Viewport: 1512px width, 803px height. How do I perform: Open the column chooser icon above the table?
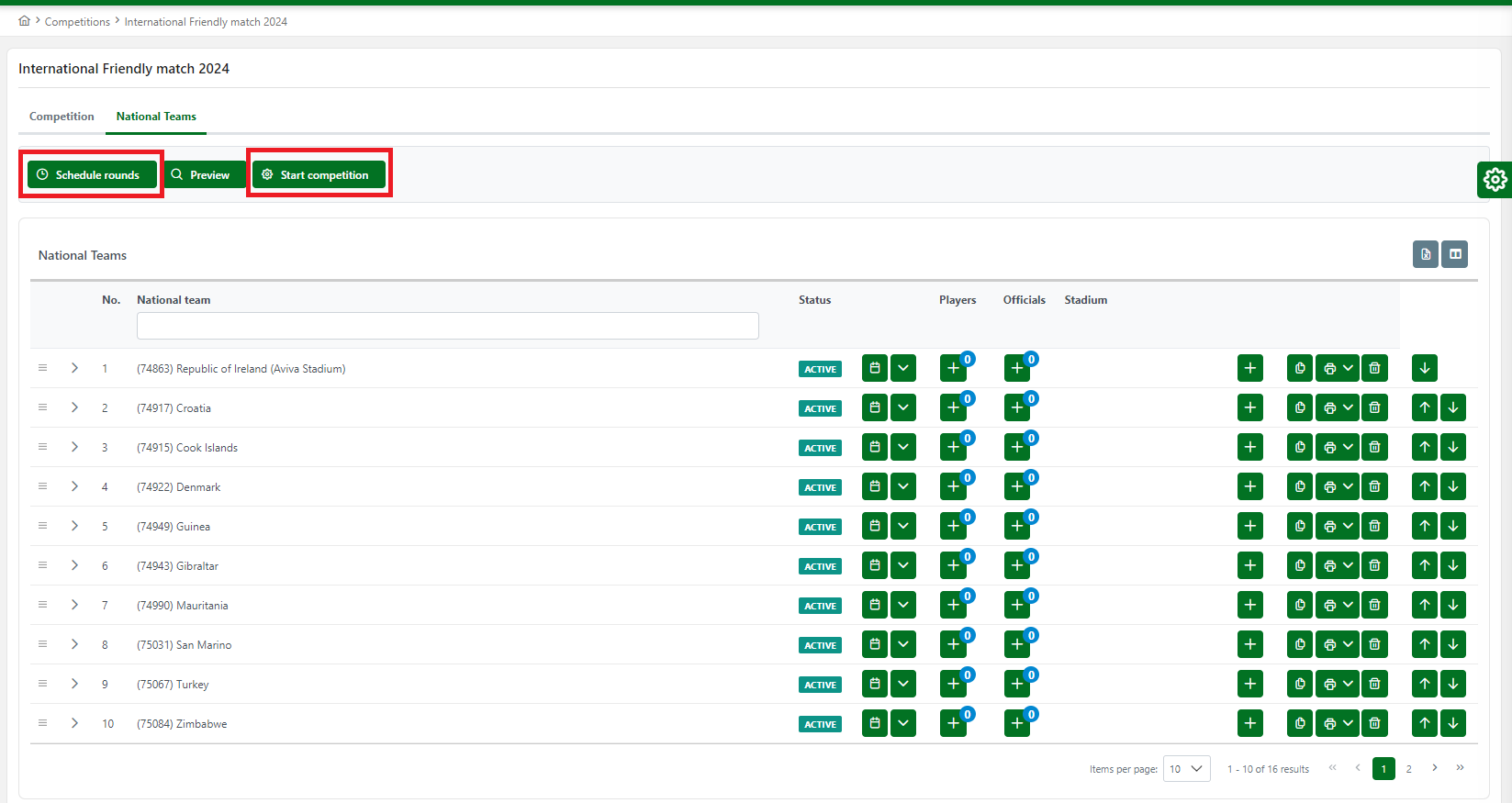point(1455,254)
